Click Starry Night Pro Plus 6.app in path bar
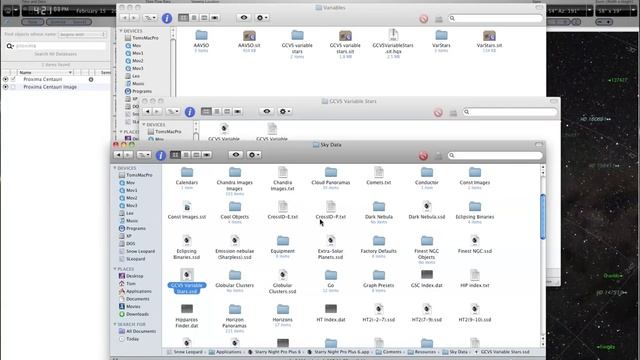This screenshot has height=360, width=640. (x=338, y=352)
